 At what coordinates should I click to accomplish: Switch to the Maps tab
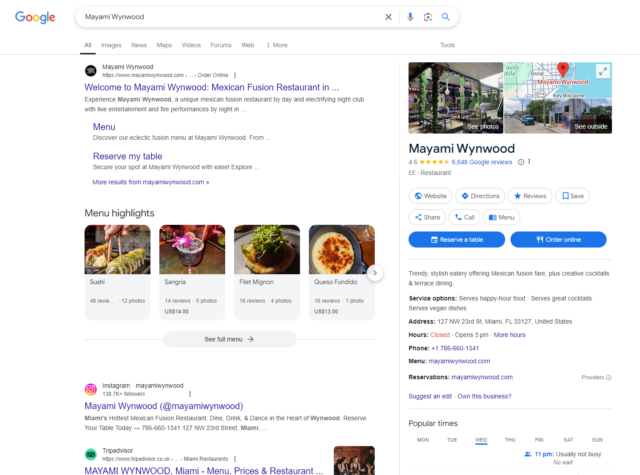point(164,45)
